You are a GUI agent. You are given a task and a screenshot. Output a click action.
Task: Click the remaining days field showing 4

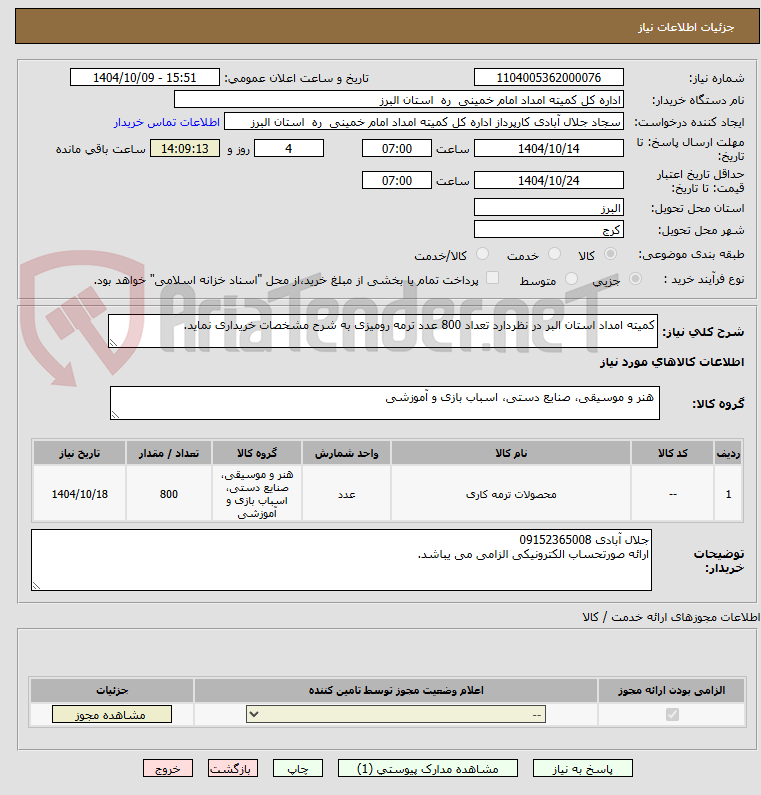click(288, 149)
